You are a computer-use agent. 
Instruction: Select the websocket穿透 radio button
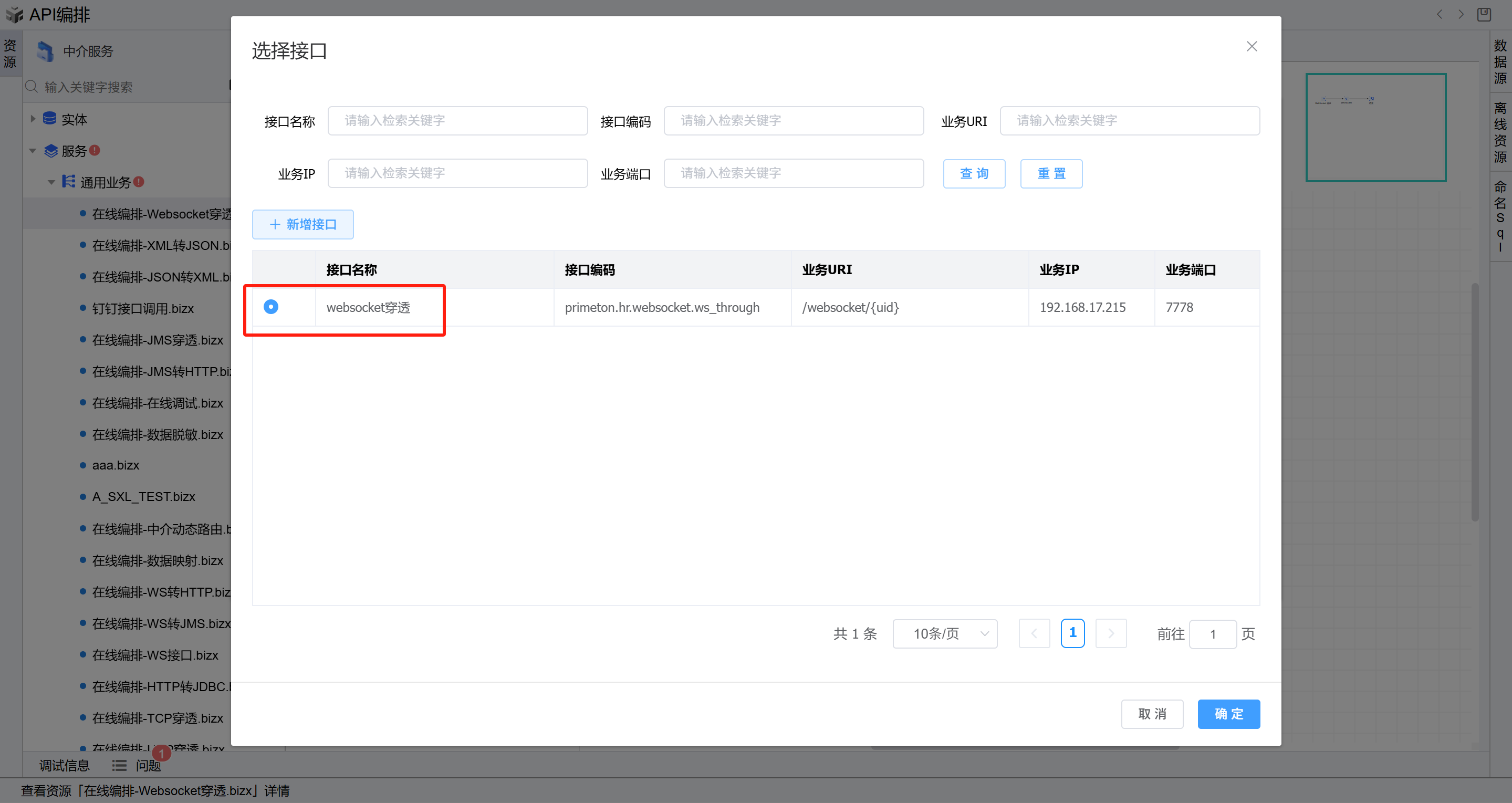click(270, 307)
